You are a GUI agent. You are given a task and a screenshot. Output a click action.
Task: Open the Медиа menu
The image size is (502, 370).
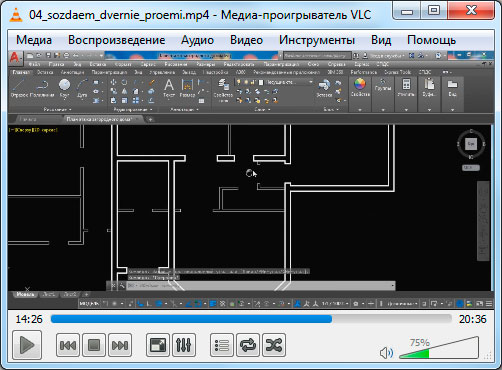pos(34,40)
